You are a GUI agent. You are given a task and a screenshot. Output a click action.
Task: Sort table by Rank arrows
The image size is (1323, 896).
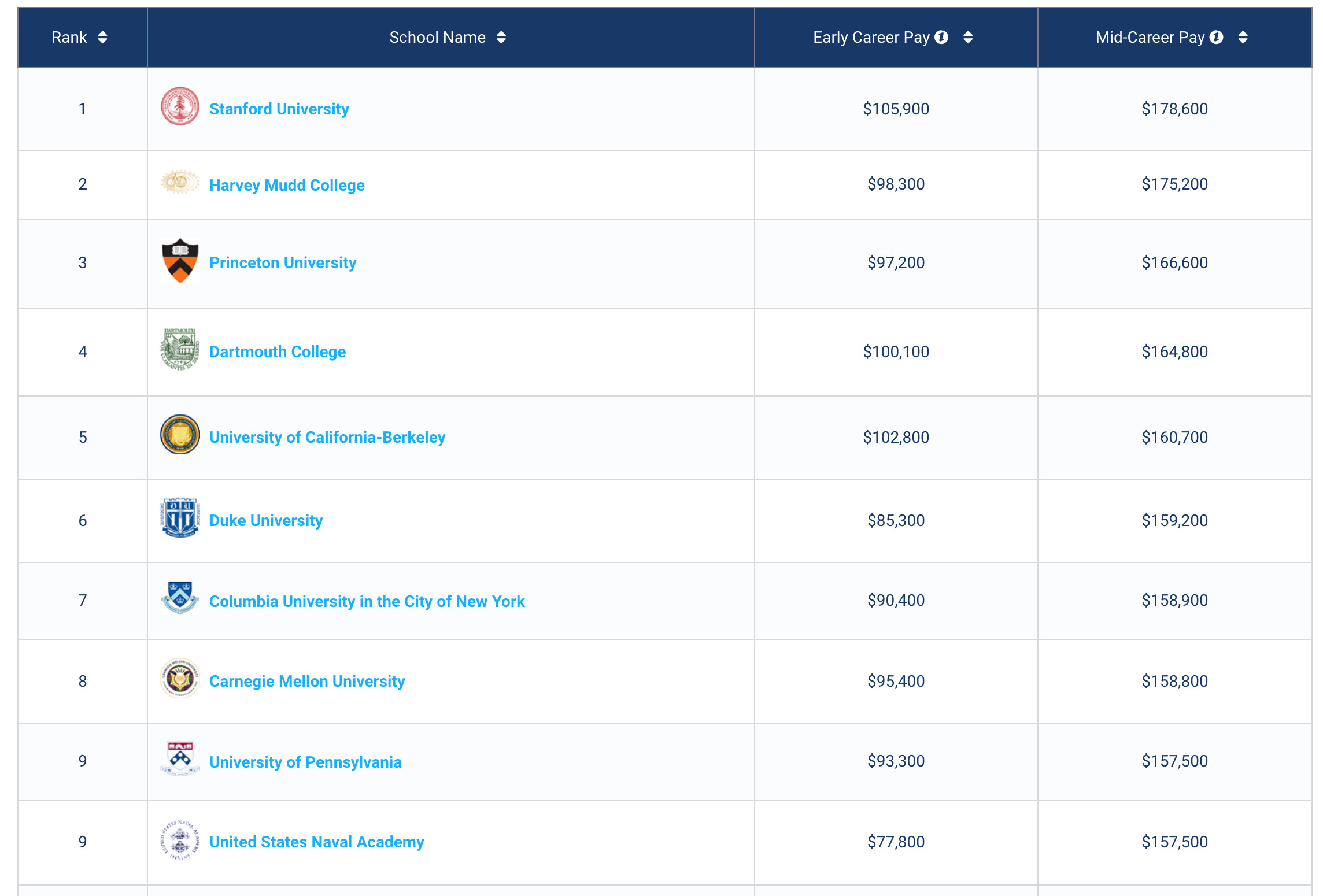point(102,38)
